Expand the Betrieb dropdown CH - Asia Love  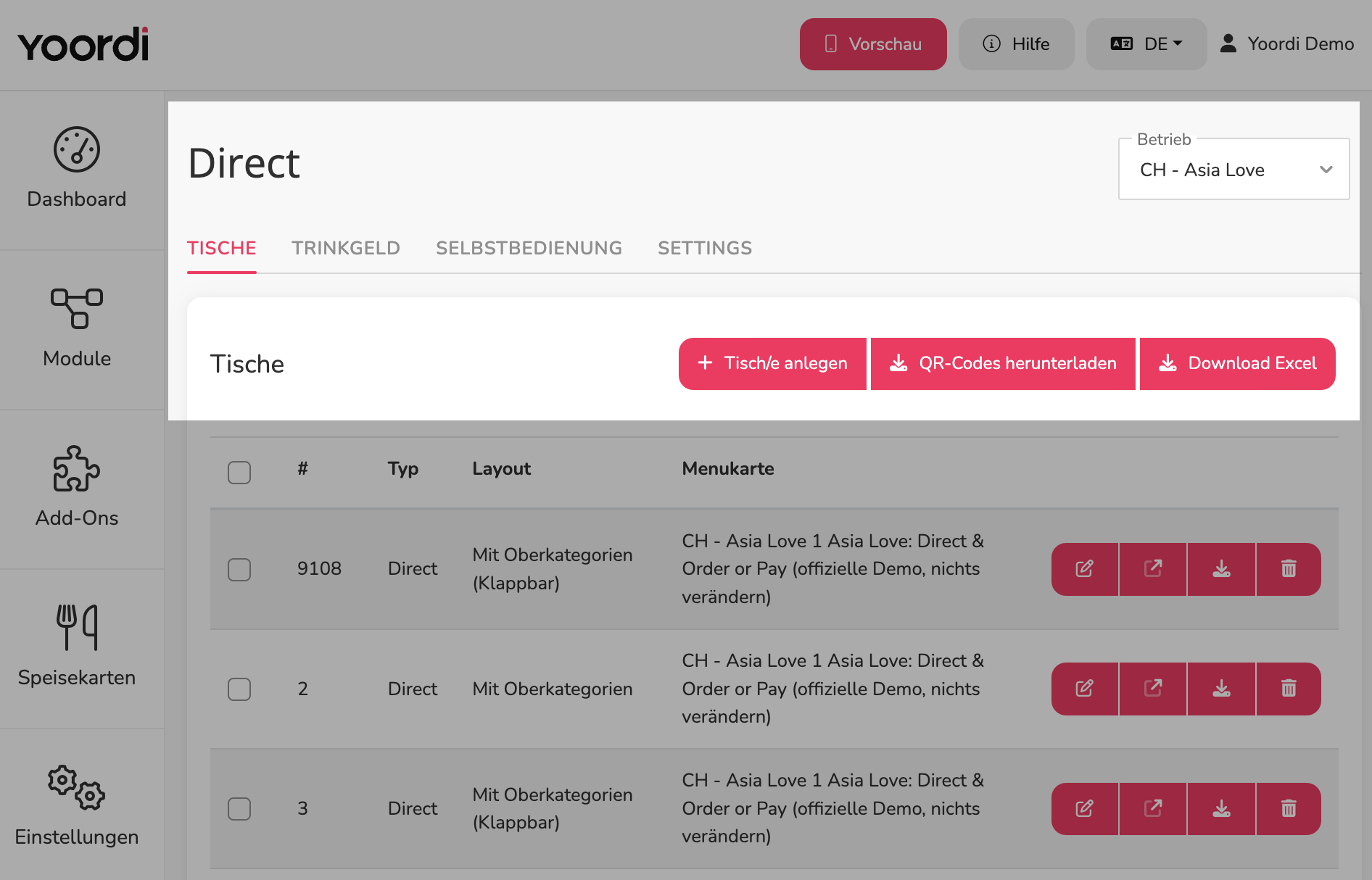(1234, 170)
